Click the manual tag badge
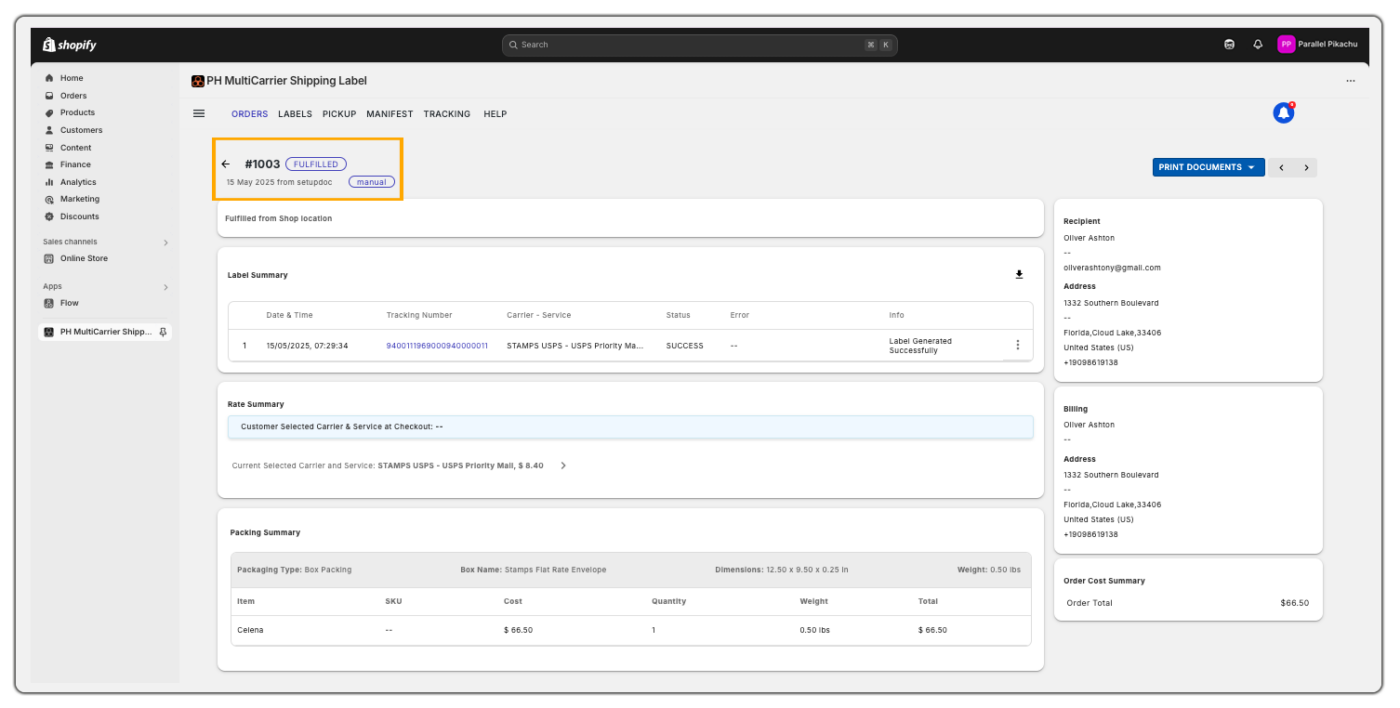The image size is (1400, 708). 372,182
